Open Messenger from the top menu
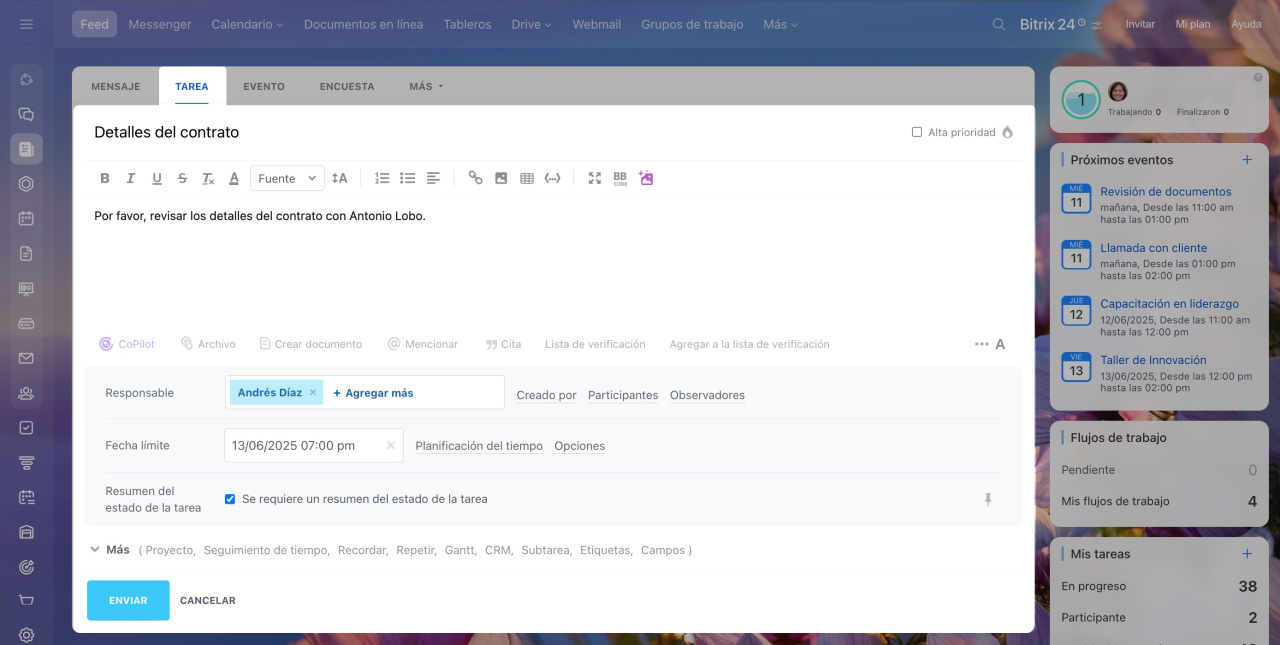 pyautogui.click(x=160, y=24)
